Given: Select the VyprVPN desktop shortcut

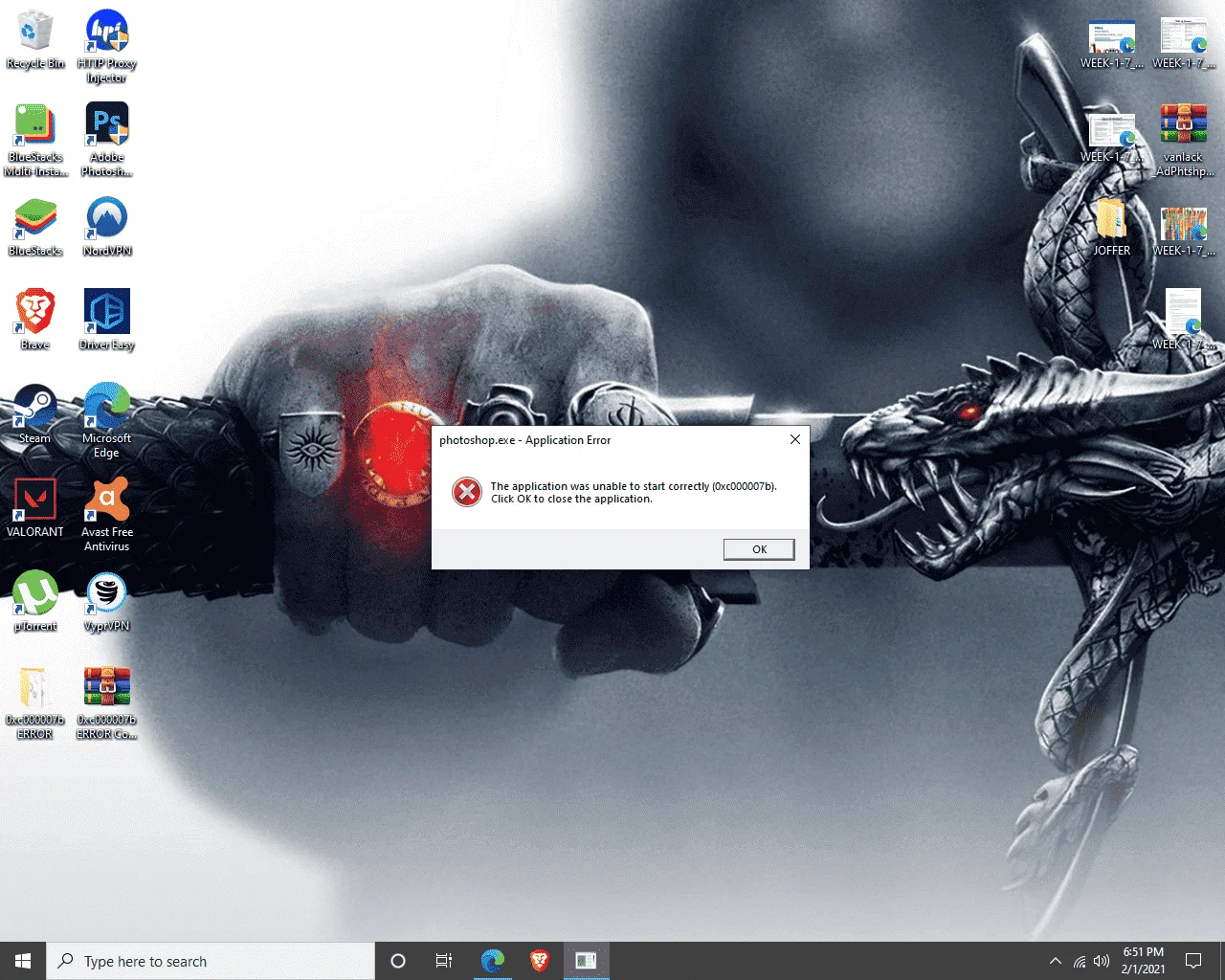Looking at the screenshot, I should point(107,602).
